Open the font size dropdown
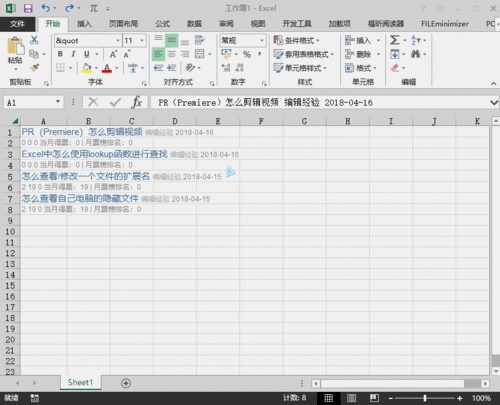500x405 pixels. point(142,41)
